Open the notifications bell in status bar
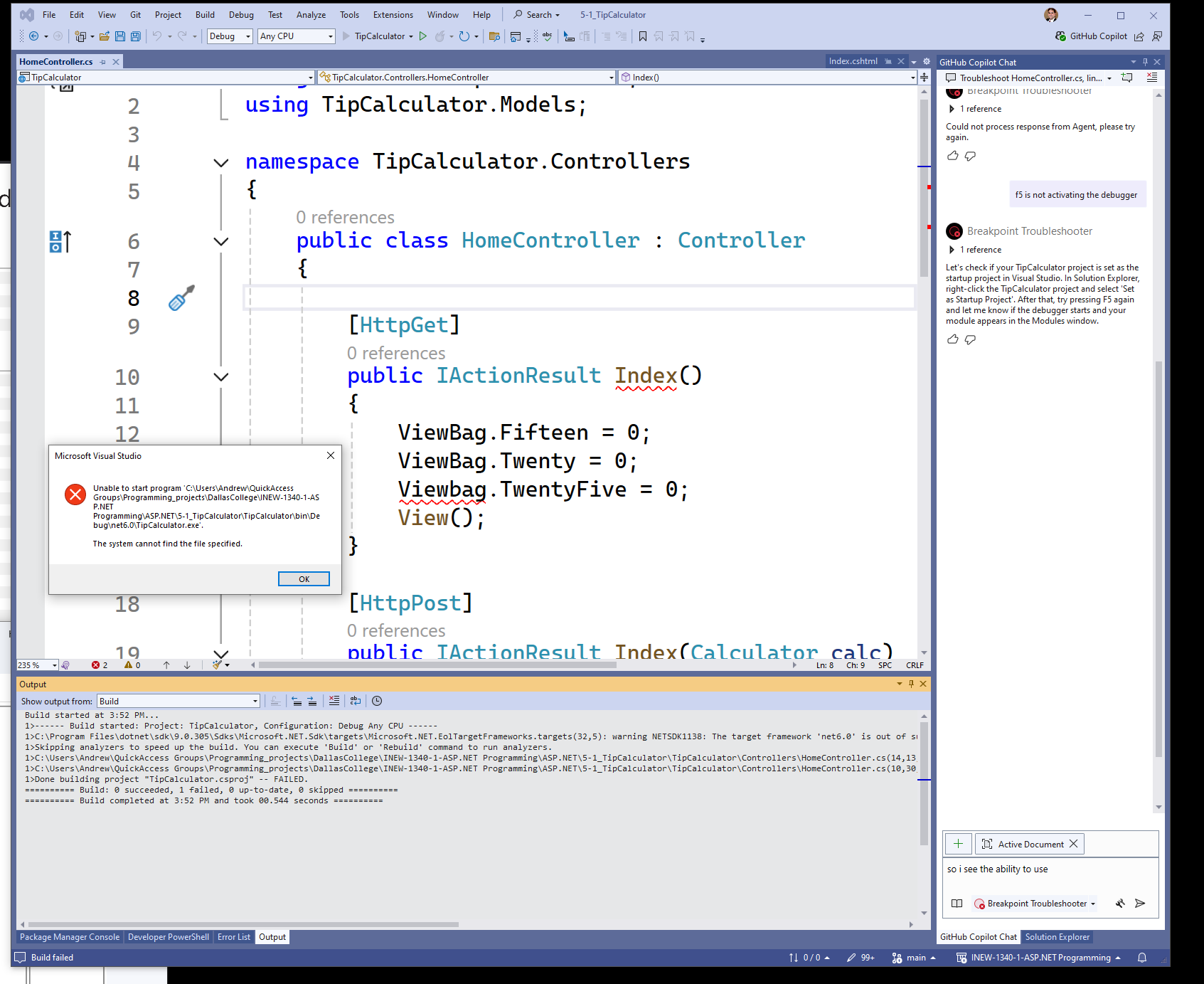Image resolution: width=1204 pixels, height=984 pixels. tap(1142, 958)
